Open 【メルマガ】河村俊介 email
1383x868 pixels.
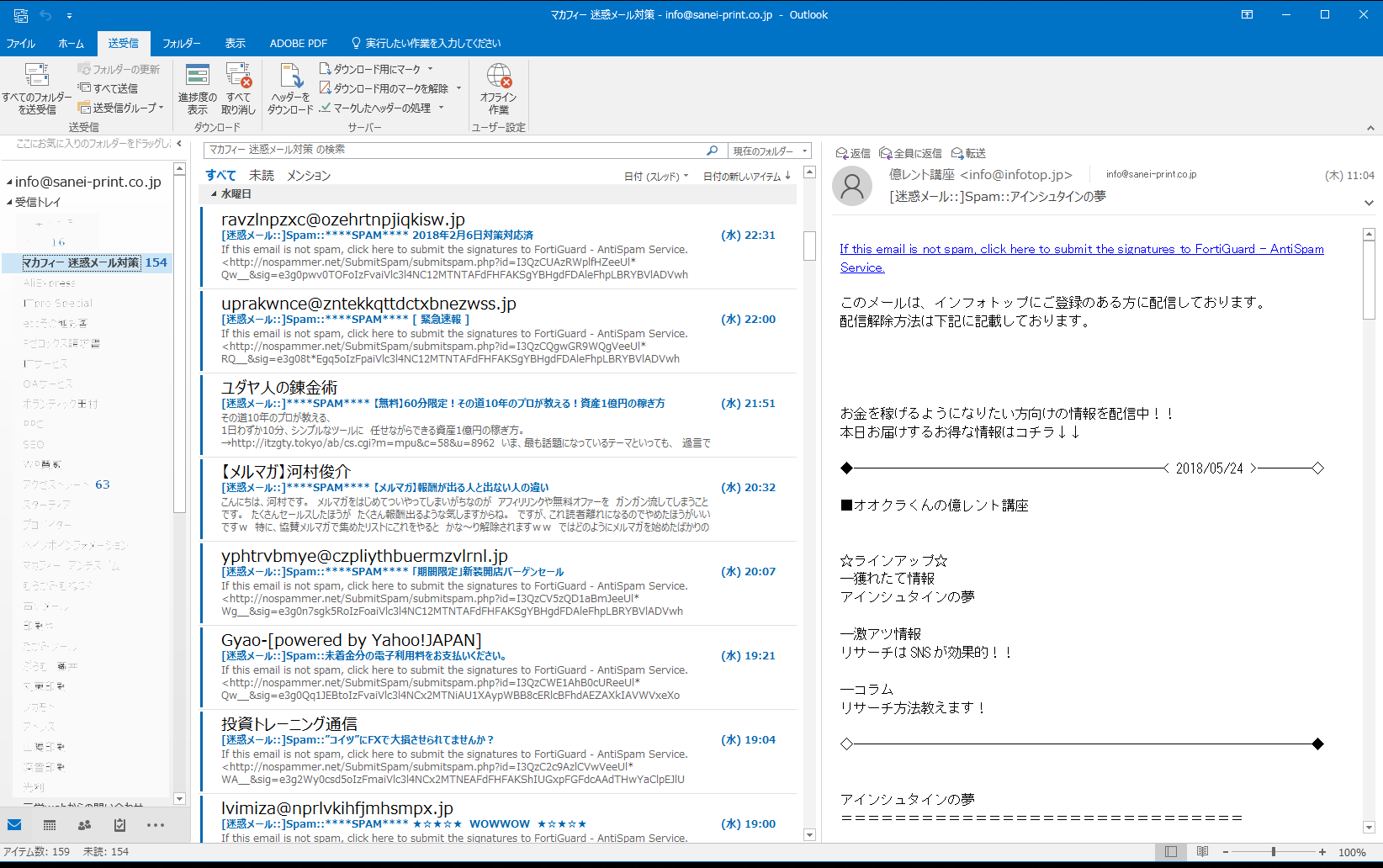pos(498,500)
